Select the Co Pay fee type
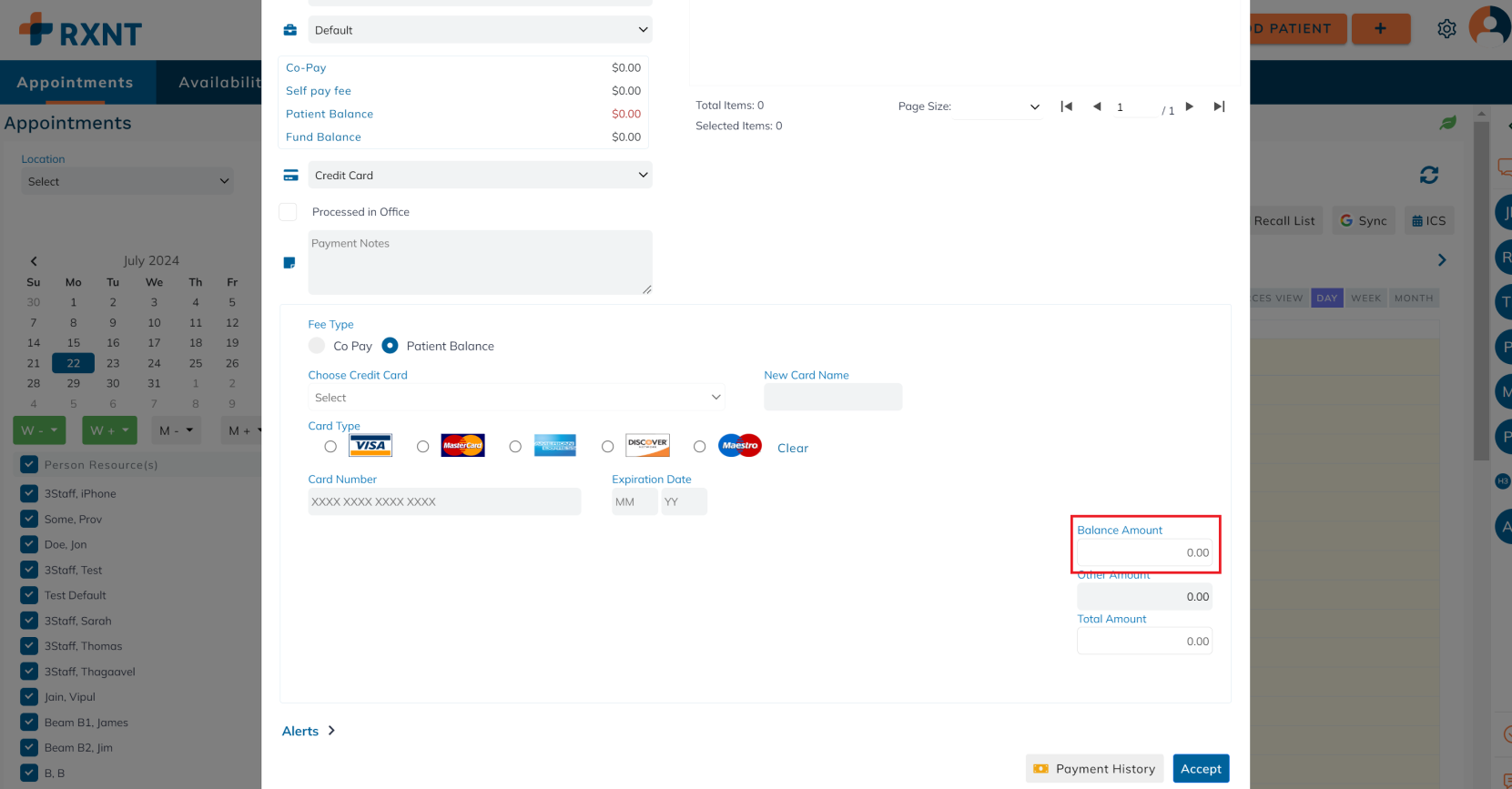 tap(317, 346)
